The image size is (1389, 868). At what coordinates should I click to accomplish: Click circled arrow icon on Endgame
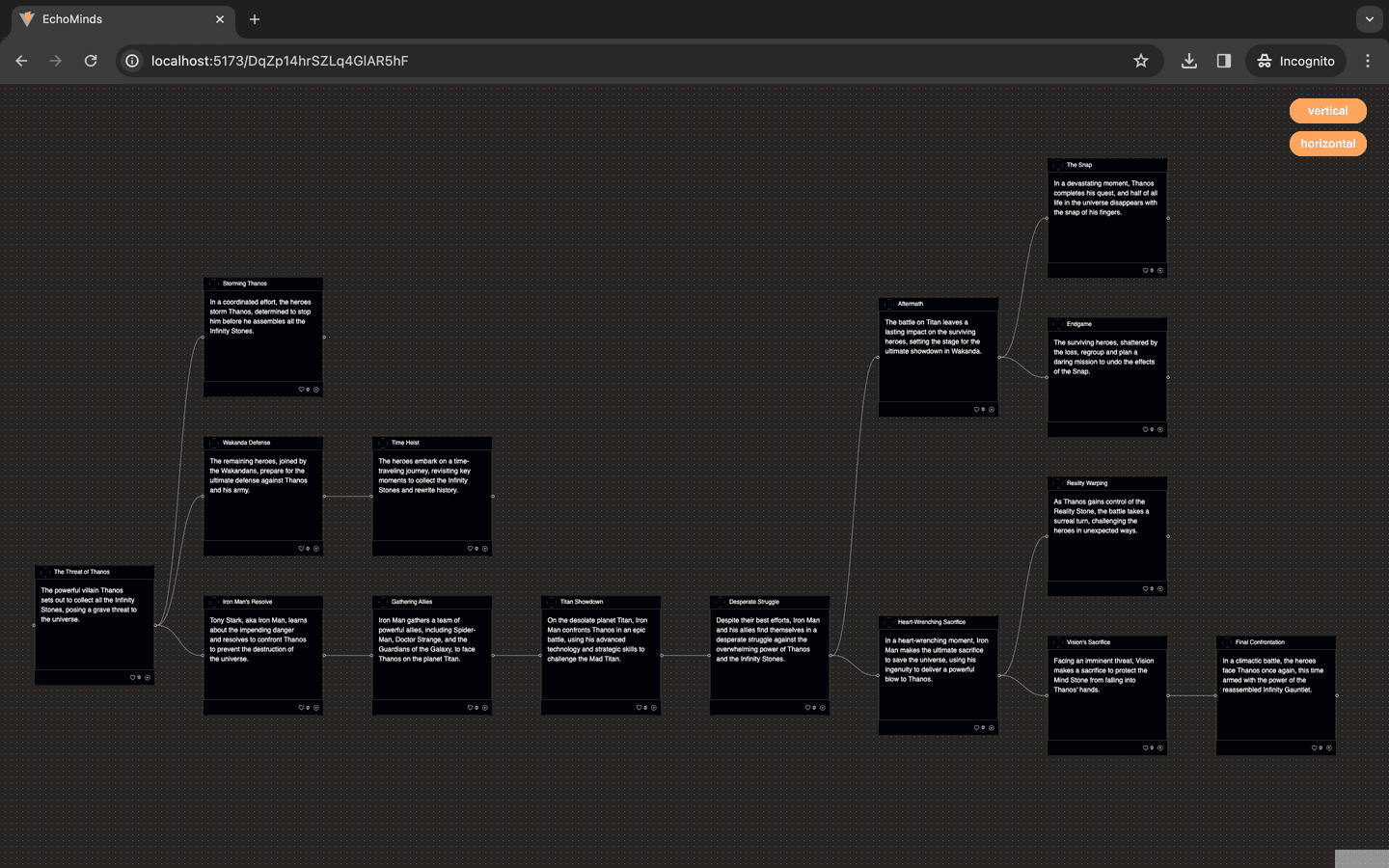(1160, 430)
